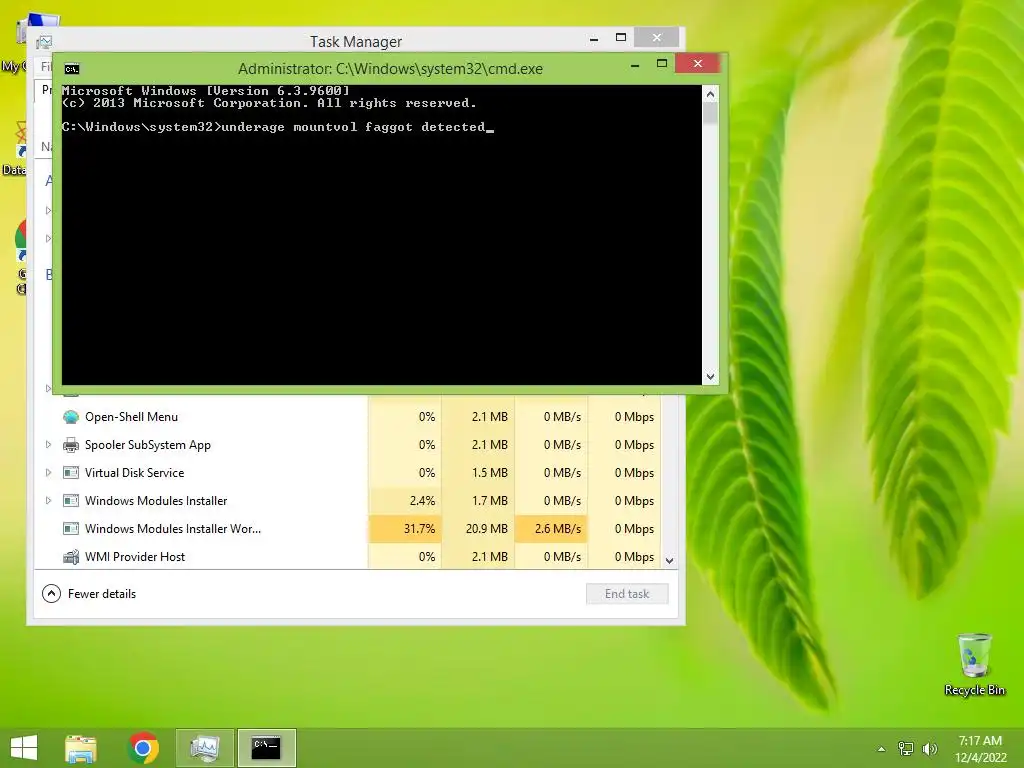Click the Windows Modules Installer icon
This screenshot has height=768, width=1024.
coord(71,501)
